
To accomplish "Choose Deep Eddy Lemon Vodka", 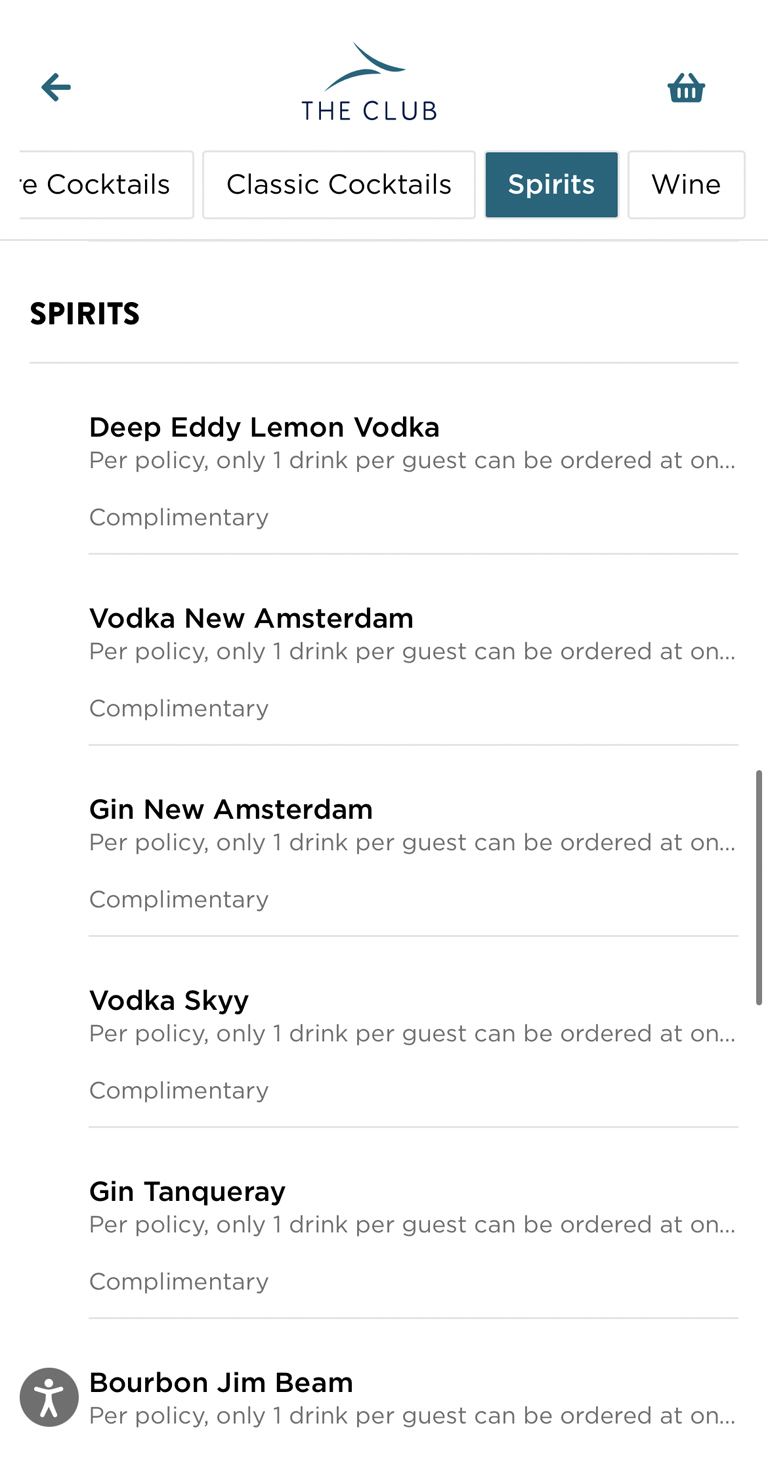I will click(264, 428).
